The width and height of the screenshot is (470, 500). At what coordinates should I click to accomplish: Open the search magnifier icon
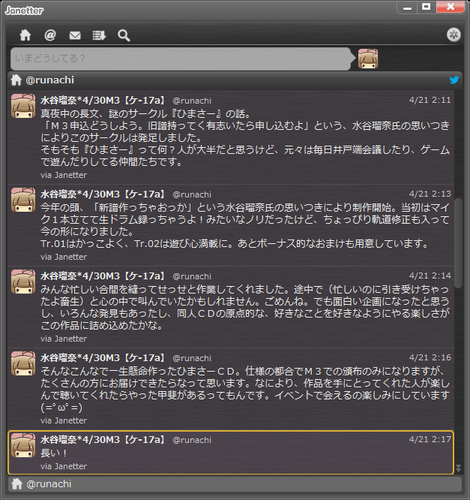124,35
